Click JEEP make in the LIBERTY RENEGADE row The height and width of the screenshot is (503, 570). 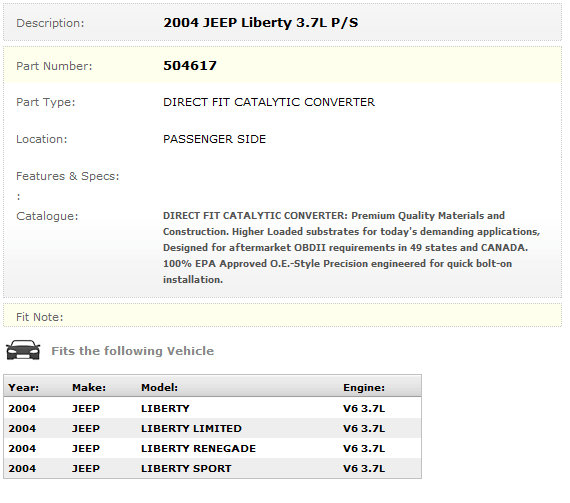coord(86,448)
